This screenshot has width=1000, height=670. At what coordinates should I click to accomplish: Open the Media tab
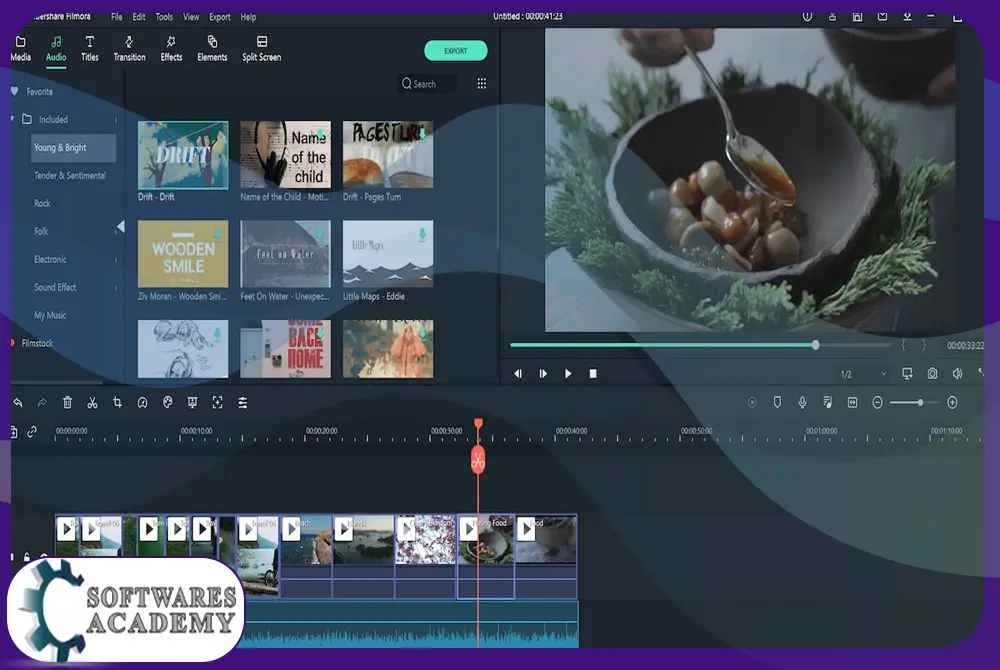20,49
